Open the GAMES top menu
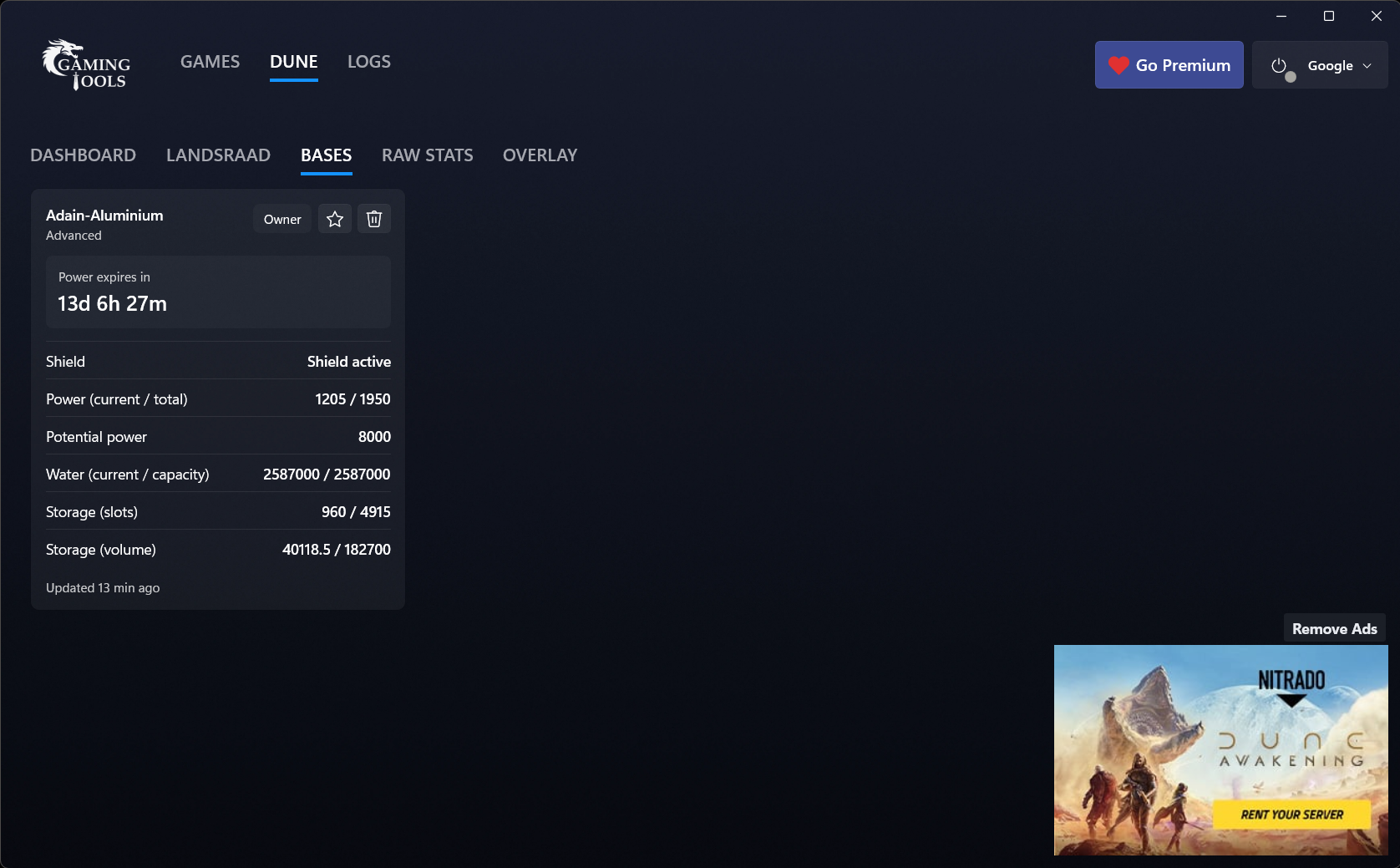 (x=210, y=62)
